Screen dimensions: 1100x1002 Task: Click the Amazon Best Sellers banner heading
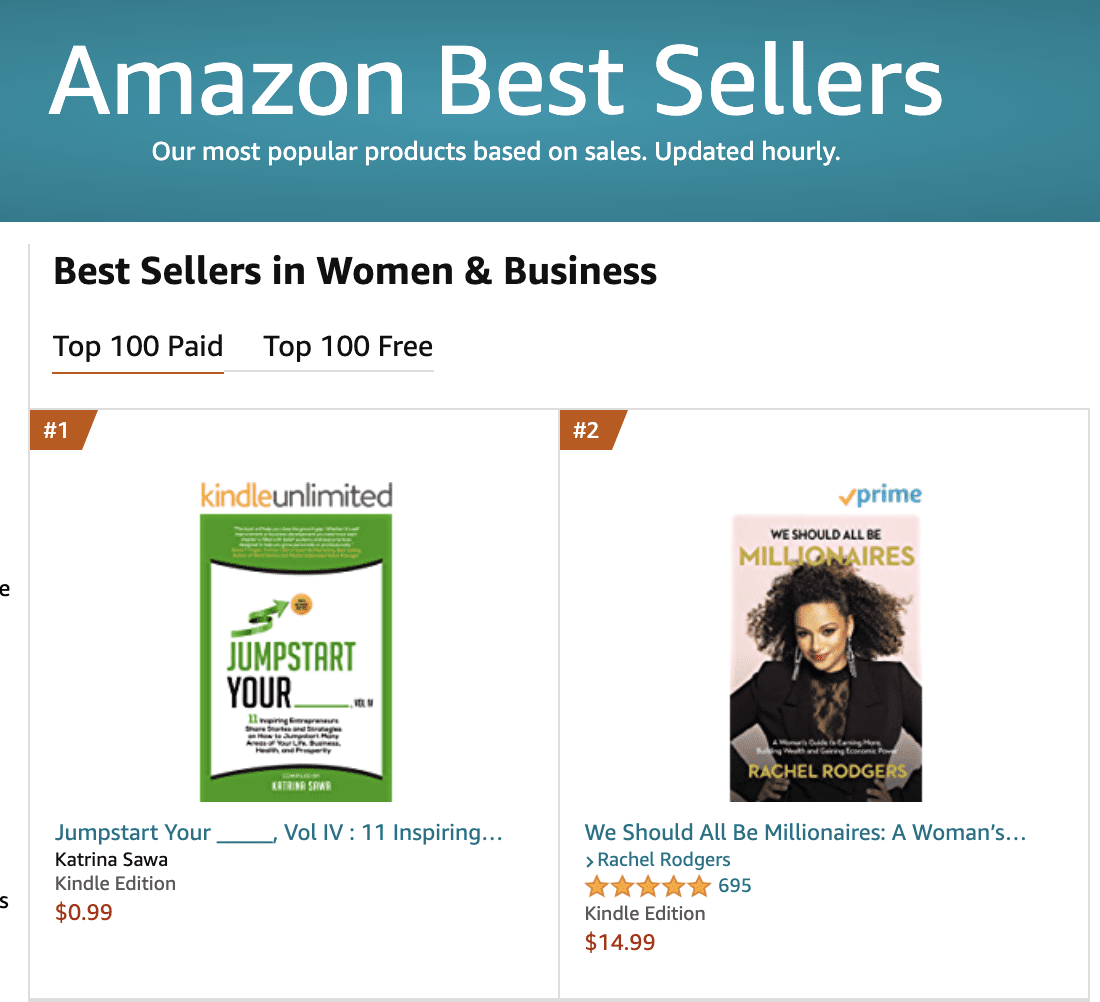click(x=495, y=80)
